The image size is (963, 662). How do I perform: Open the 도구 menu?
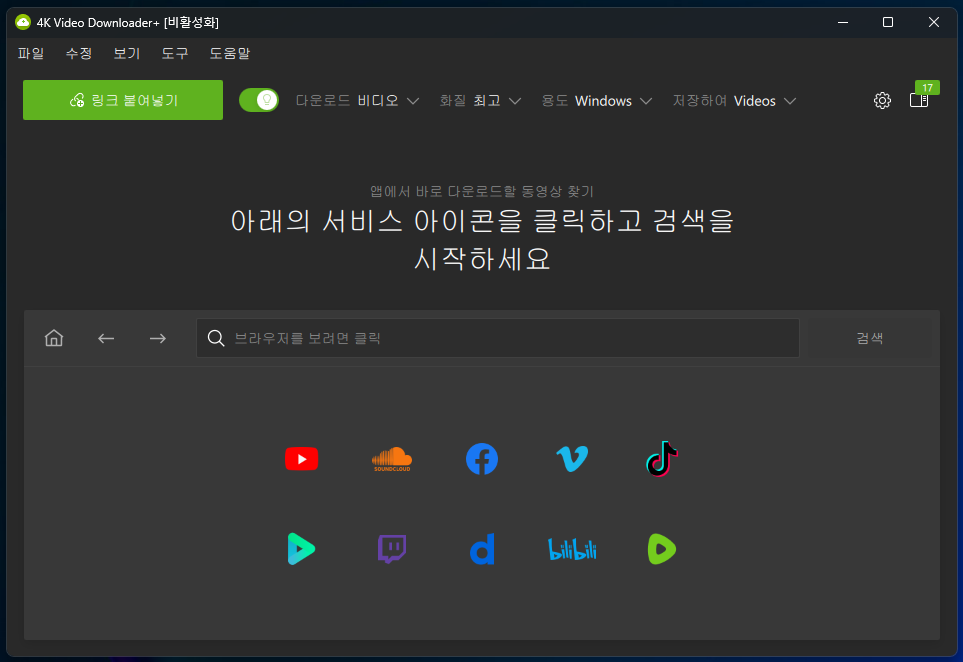point(174,53)
